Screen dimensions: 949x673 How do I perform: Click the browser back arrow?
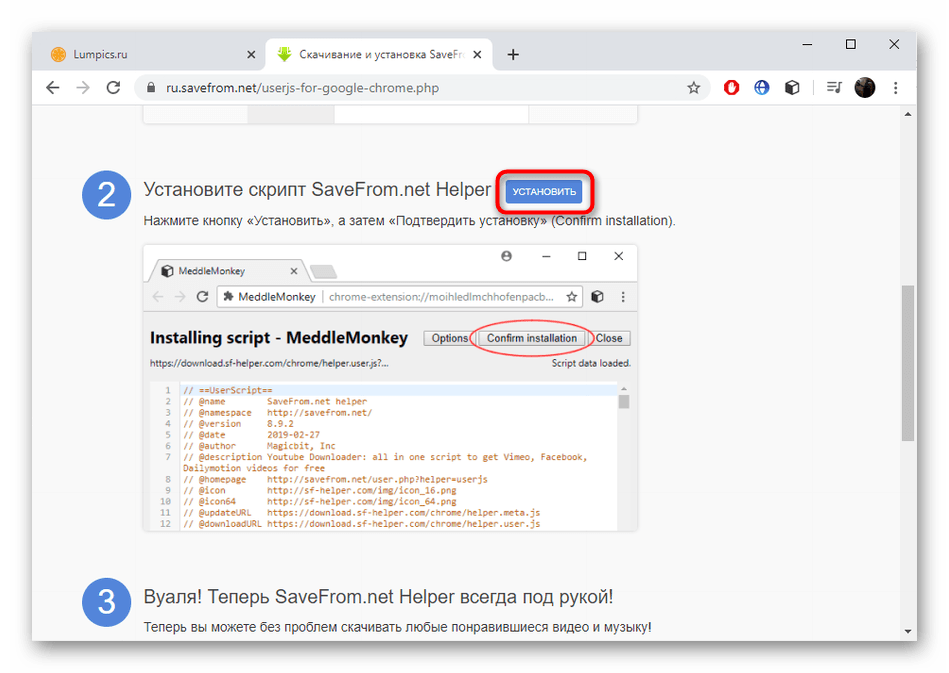[53, 88]
